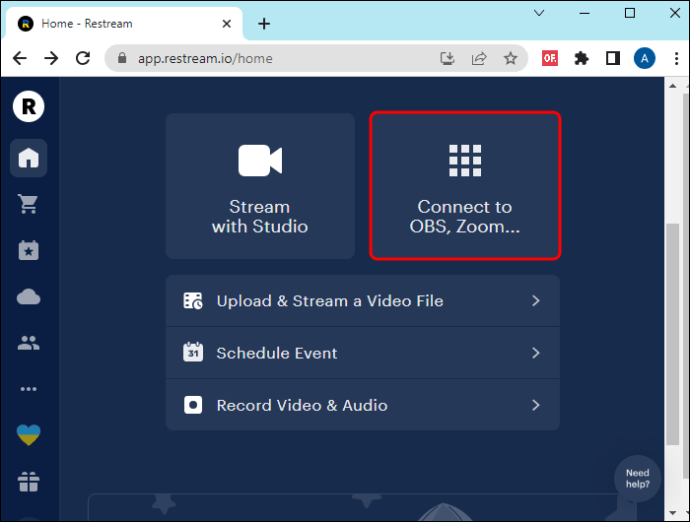Open the gift rewards sidebar icon

point(29,482)
